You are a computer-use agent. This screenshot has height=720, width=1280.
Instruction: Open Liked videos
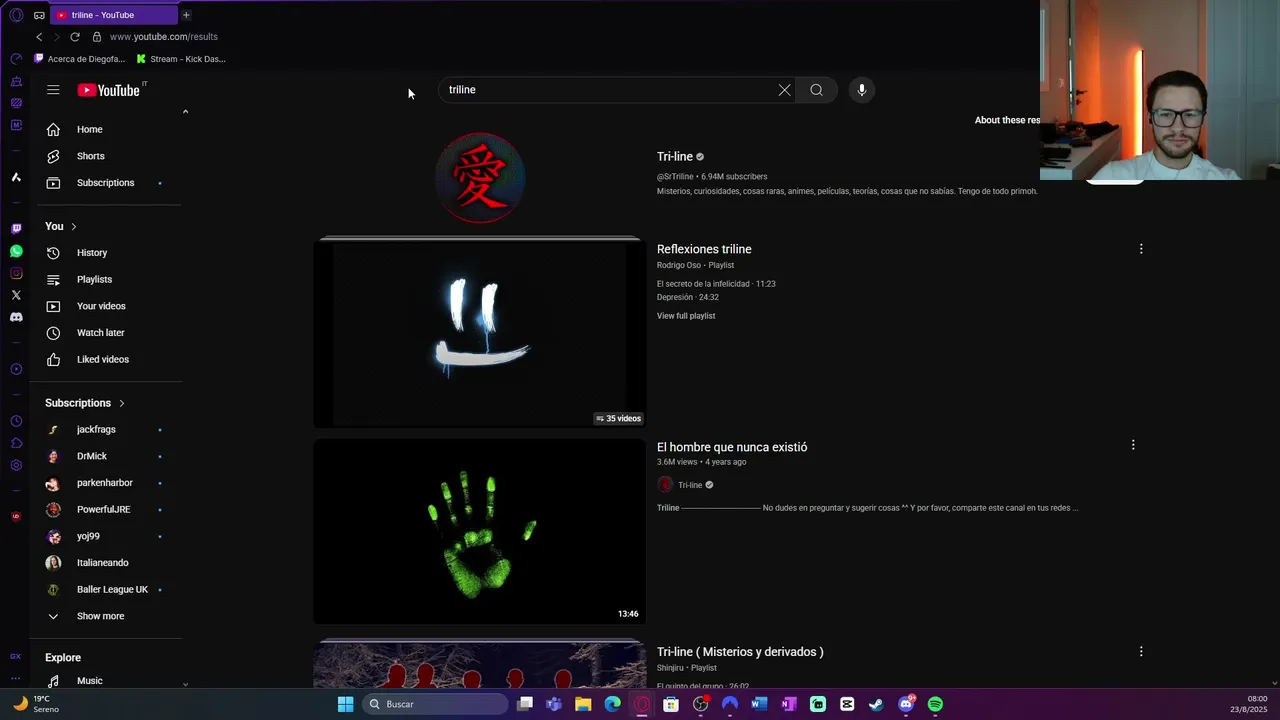click(105, 359)
